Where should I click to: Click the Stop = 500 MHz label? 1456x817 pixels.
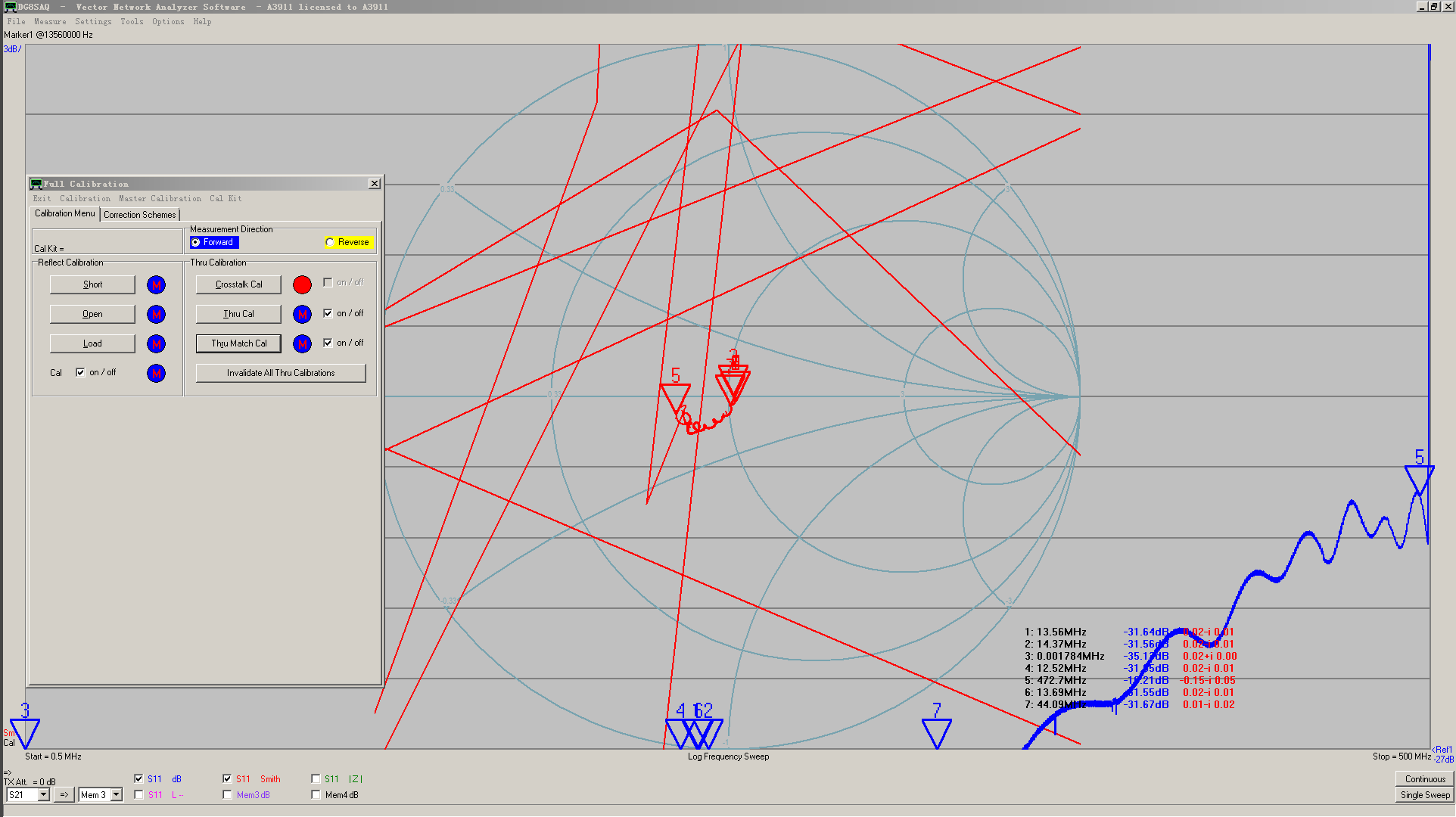[x=1402, y=756]
